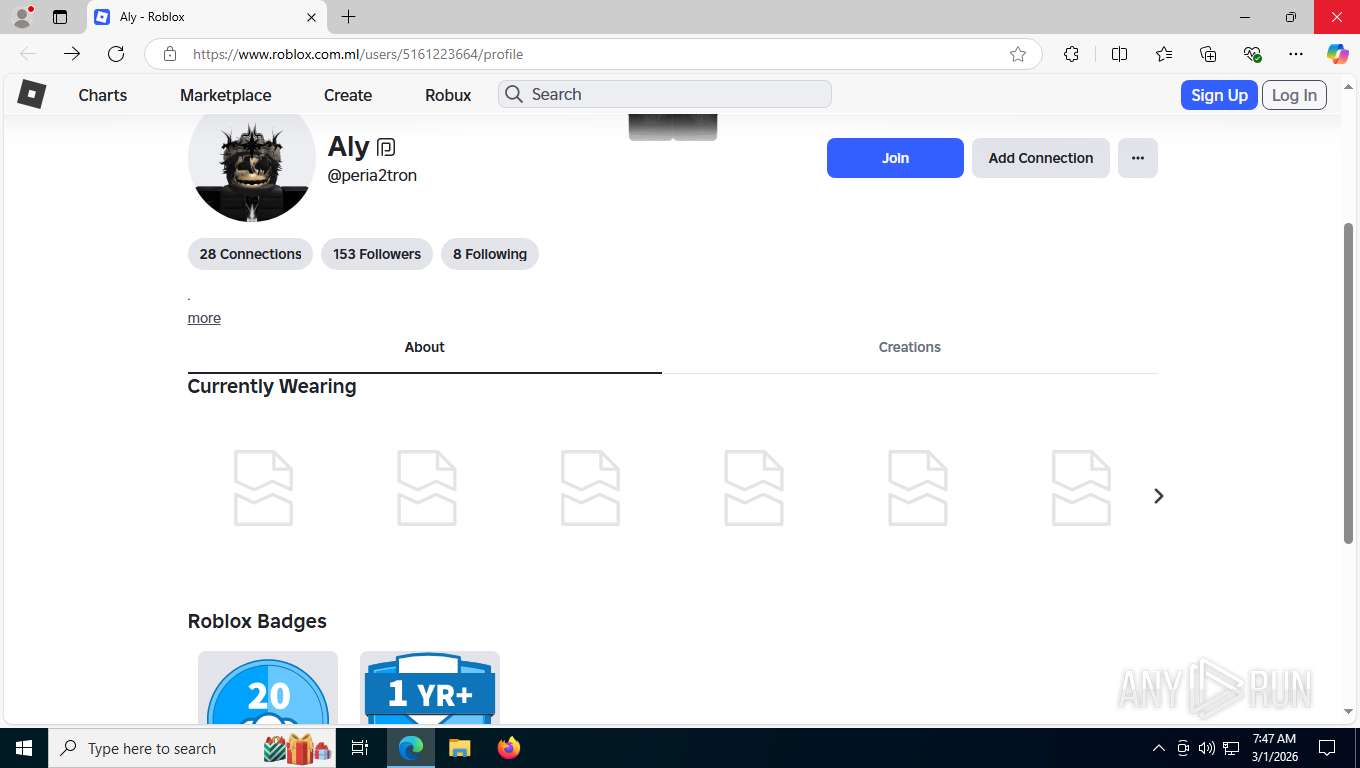
Task: Click fifth item placeholder in Currently Wearing
Action: point(918,488)
